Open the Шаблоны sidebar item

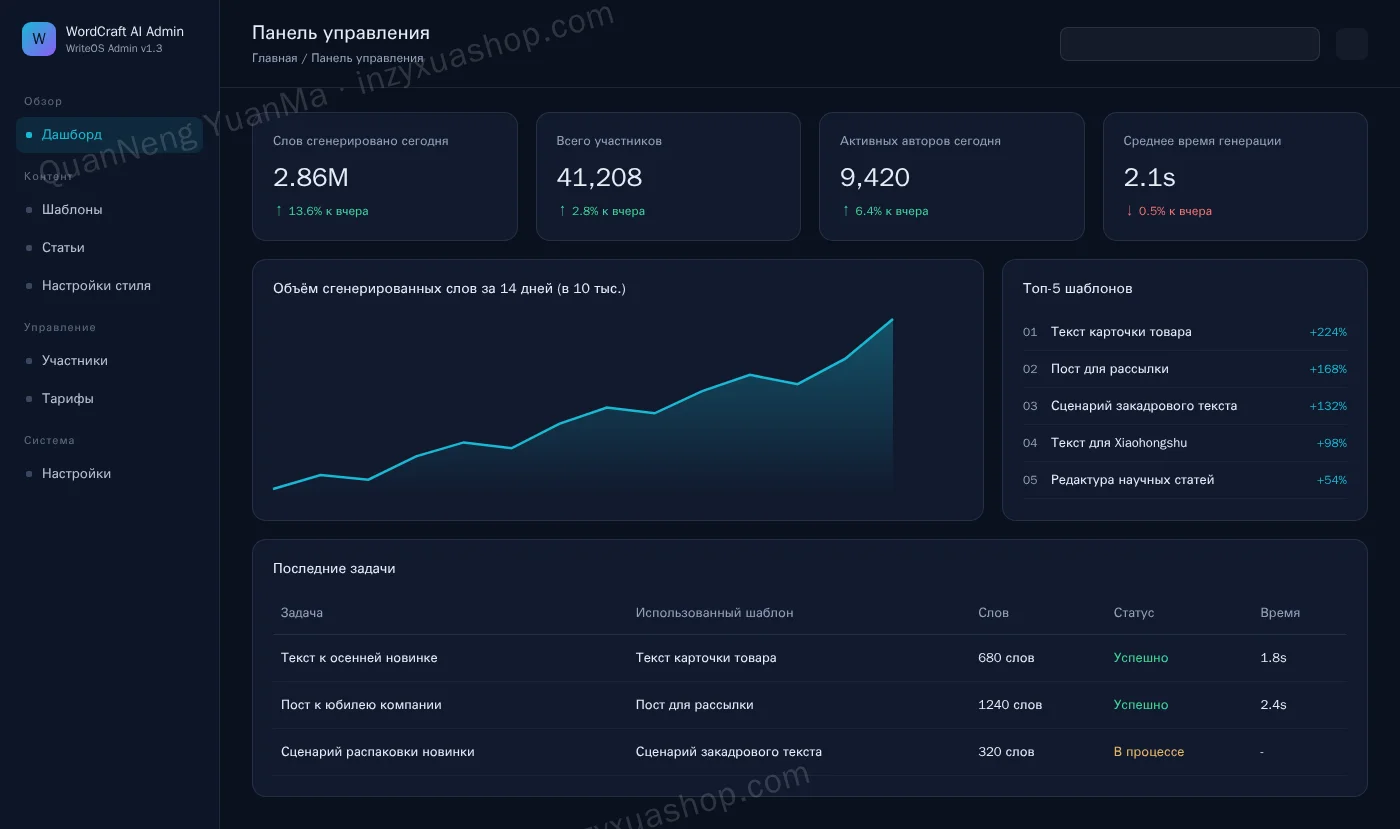tap(109, 210)
